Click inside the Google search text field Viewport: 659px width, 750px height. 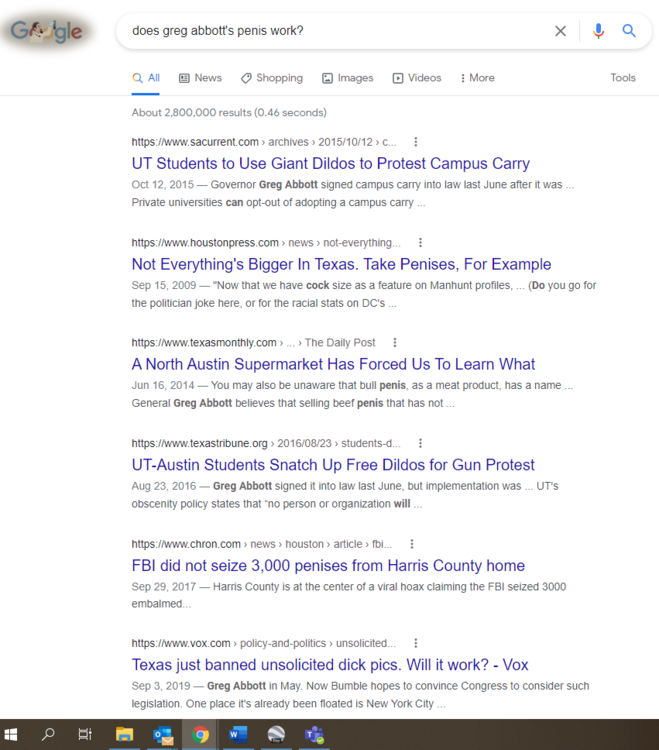pyautogui.click(x=330, y=31)
